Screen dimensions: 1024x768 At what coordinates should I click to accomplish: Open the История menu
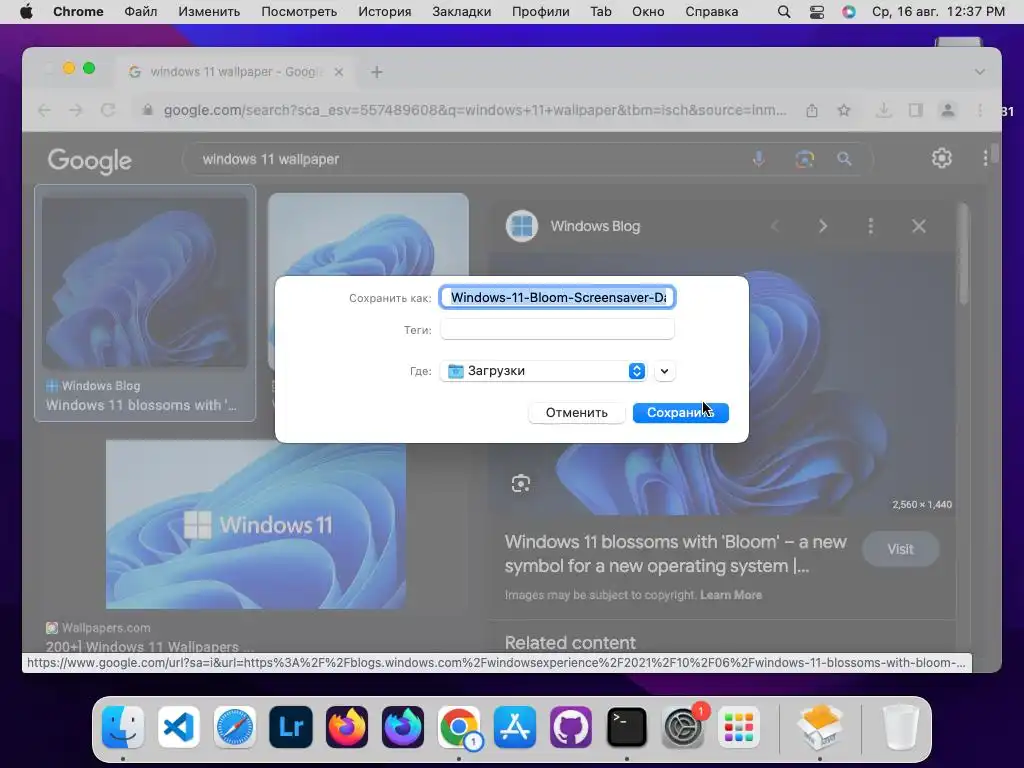pyautogui.click(x=385, y=12)
